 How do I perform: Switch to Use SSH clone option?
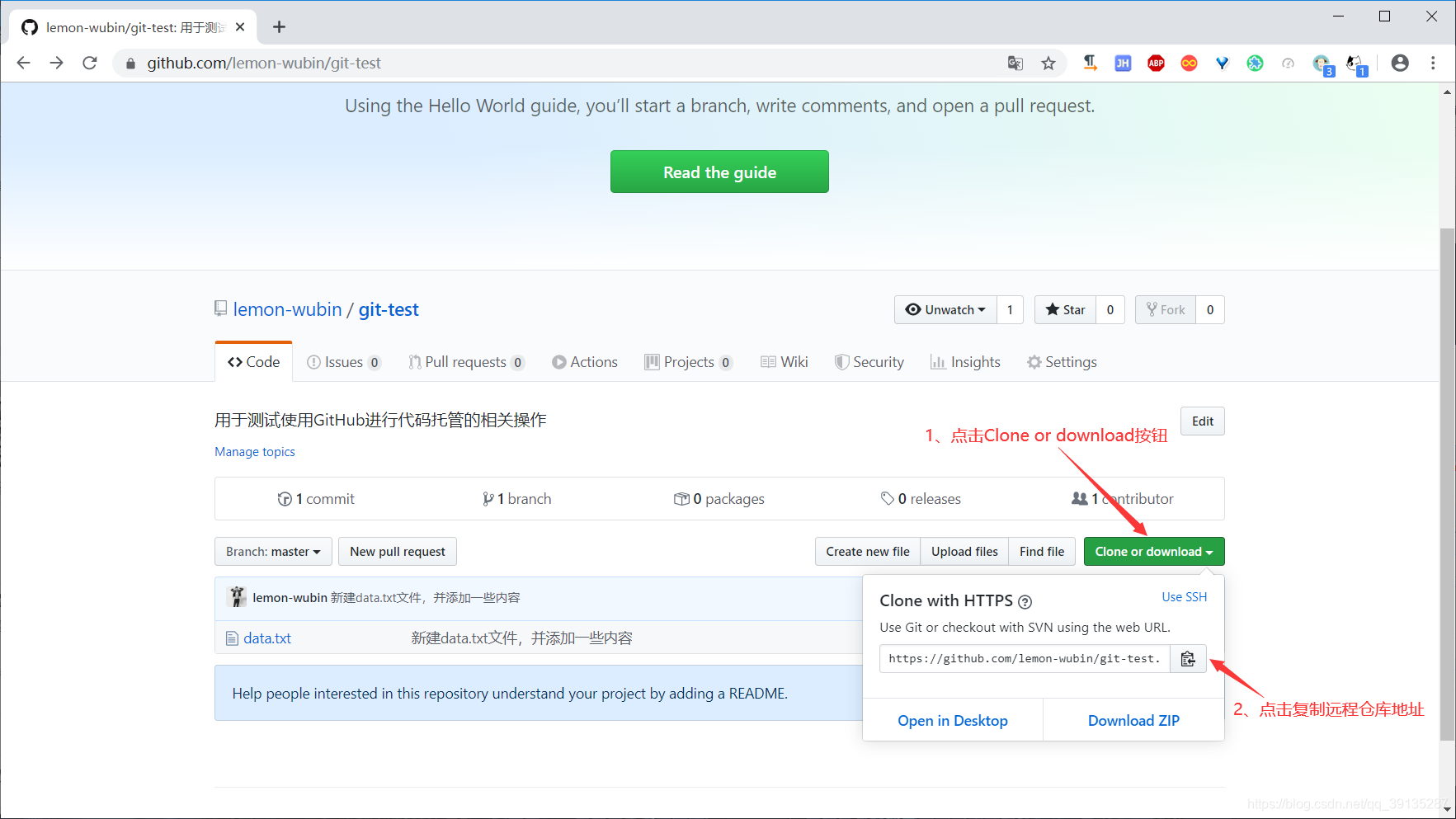pos(1184,597)
